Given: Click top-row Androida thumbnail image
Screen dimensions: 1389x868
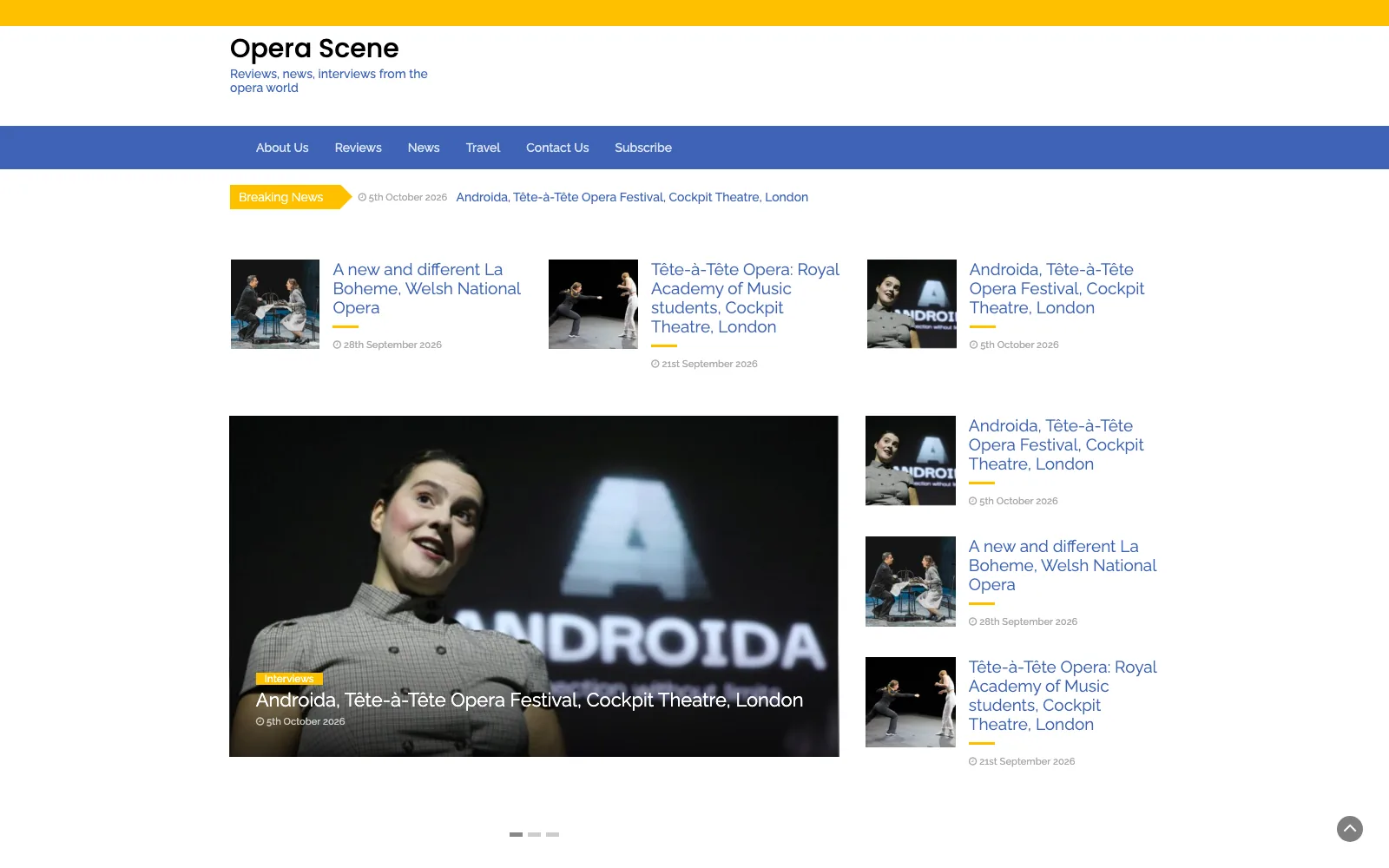Looking at the screenshot, I should tap(912, 304).
